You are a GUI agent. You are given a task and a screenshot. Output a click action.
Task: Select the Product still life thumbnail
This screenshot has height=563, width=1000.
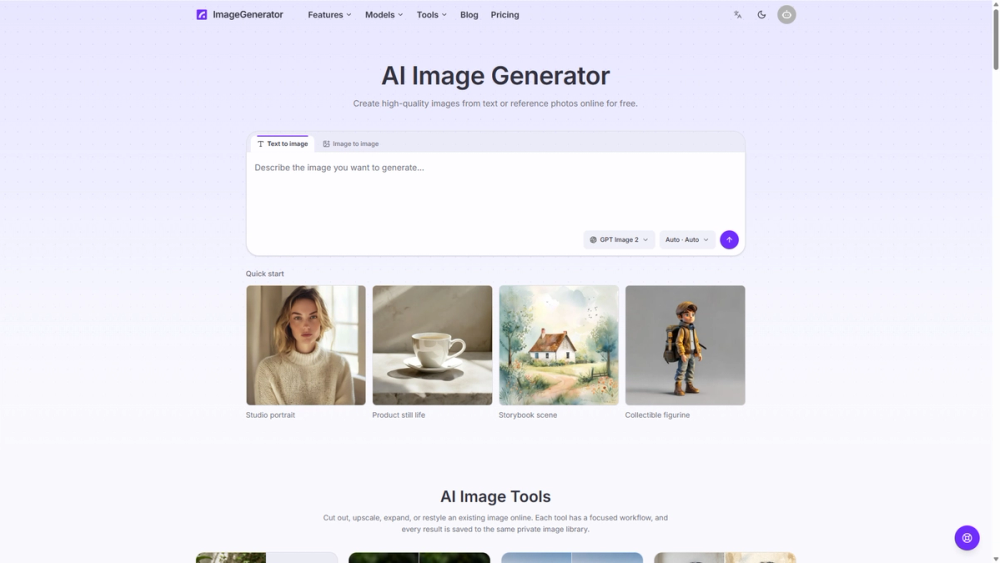coord(432,345)
